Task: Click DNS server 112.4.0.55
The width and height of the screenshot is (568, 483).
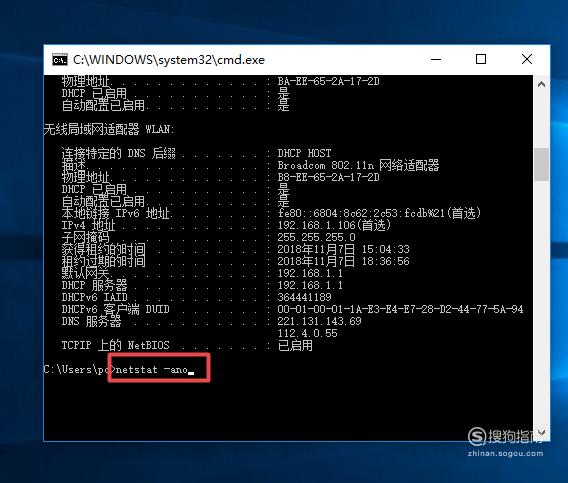Action: (307, 333)
